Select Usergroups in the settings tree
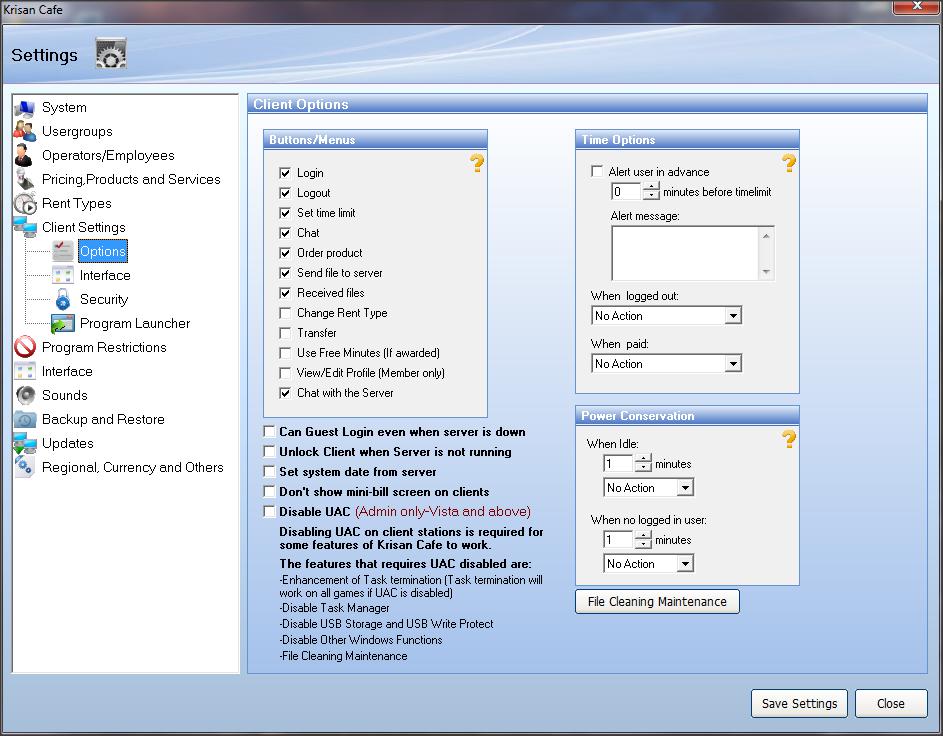 point(77,132)
